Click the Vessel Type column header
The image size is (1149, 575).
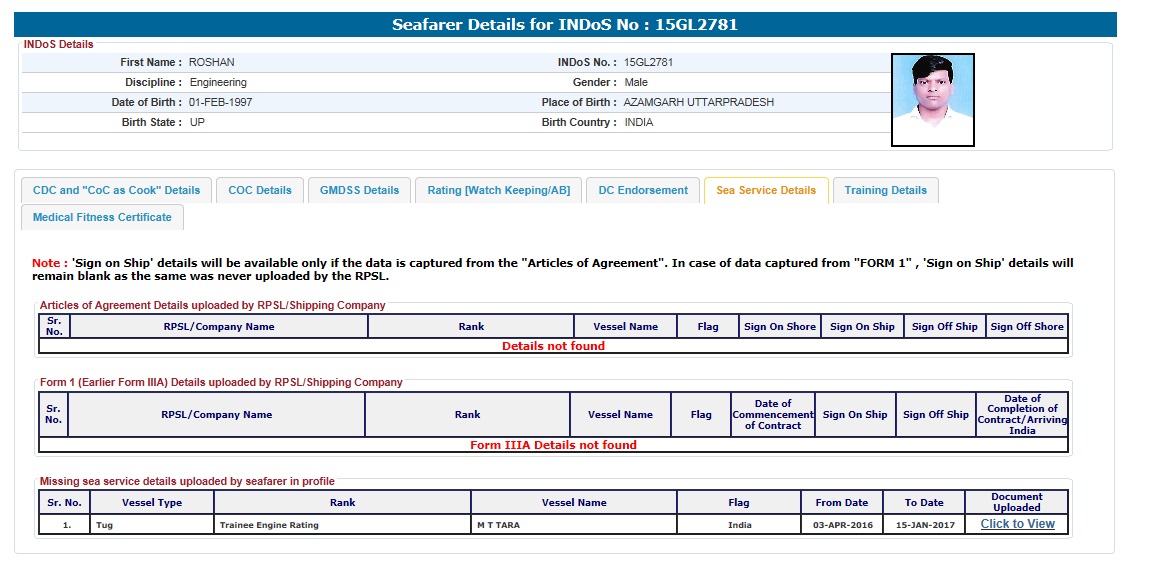click(152, 503)
